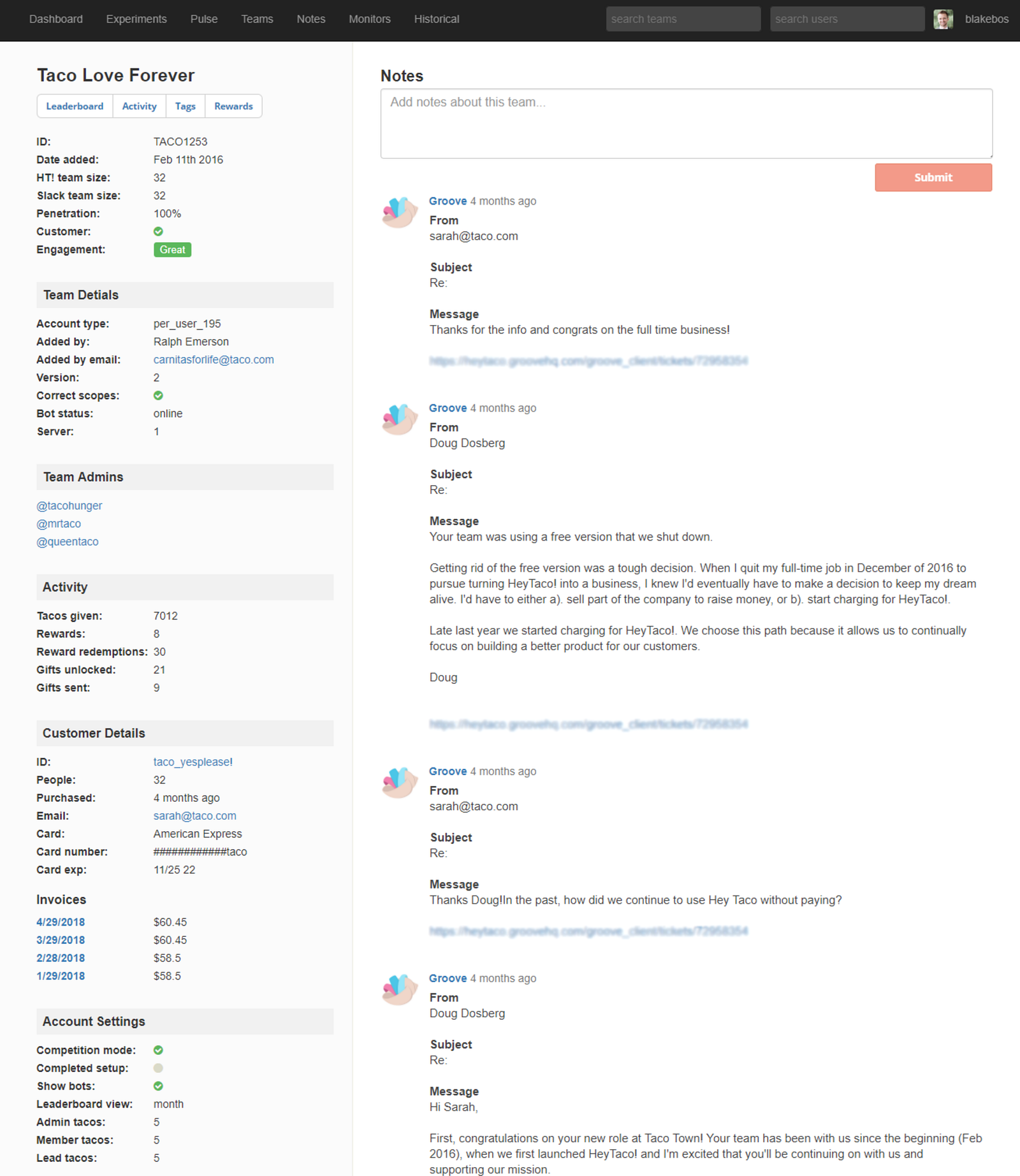1020x1176 pixels.
Task: Switch to the Leaderboard tab
Action: tap(75, 106)
